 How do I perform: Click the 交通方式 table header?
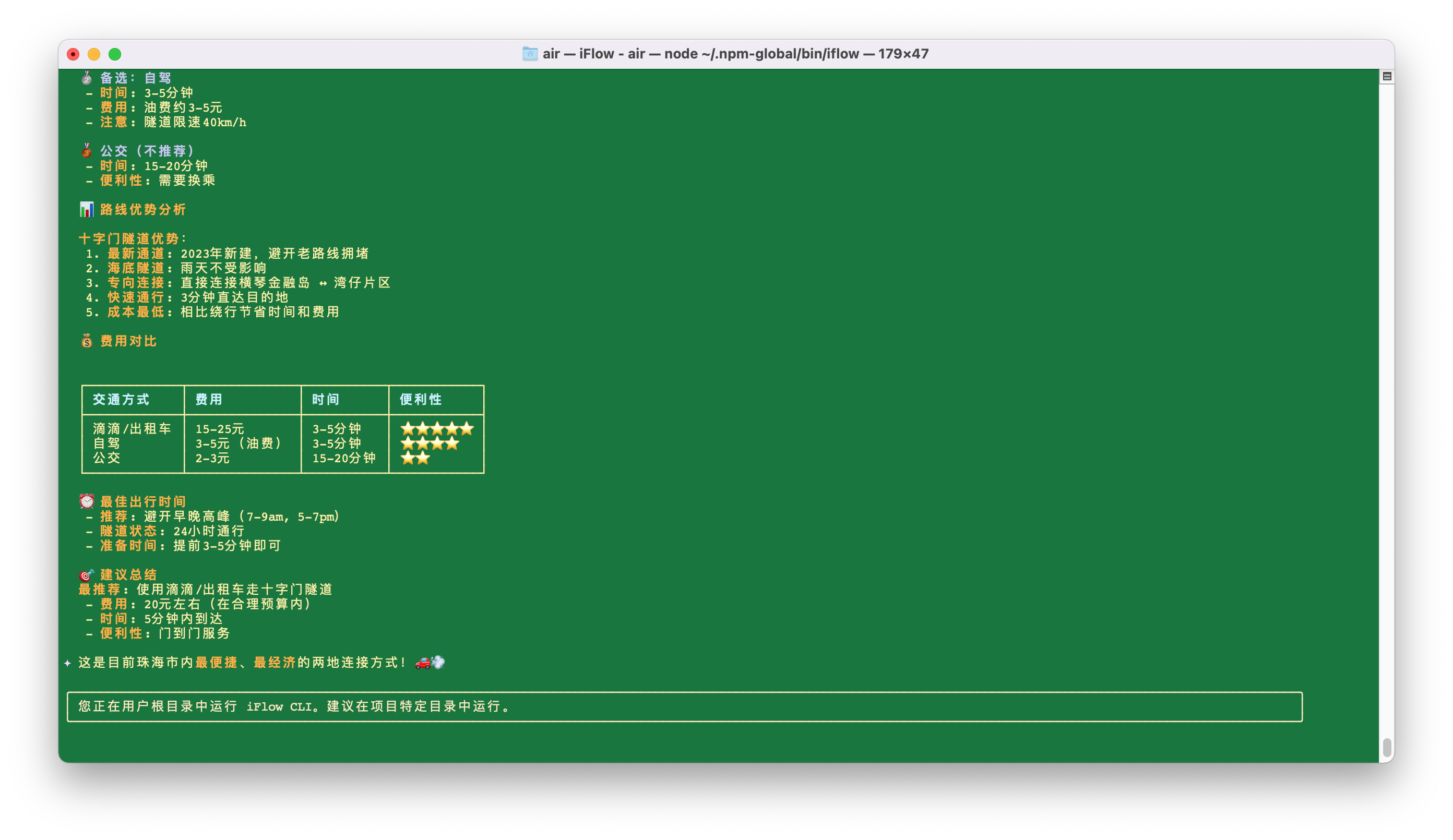pyautogui.click(x=121, y=400)
